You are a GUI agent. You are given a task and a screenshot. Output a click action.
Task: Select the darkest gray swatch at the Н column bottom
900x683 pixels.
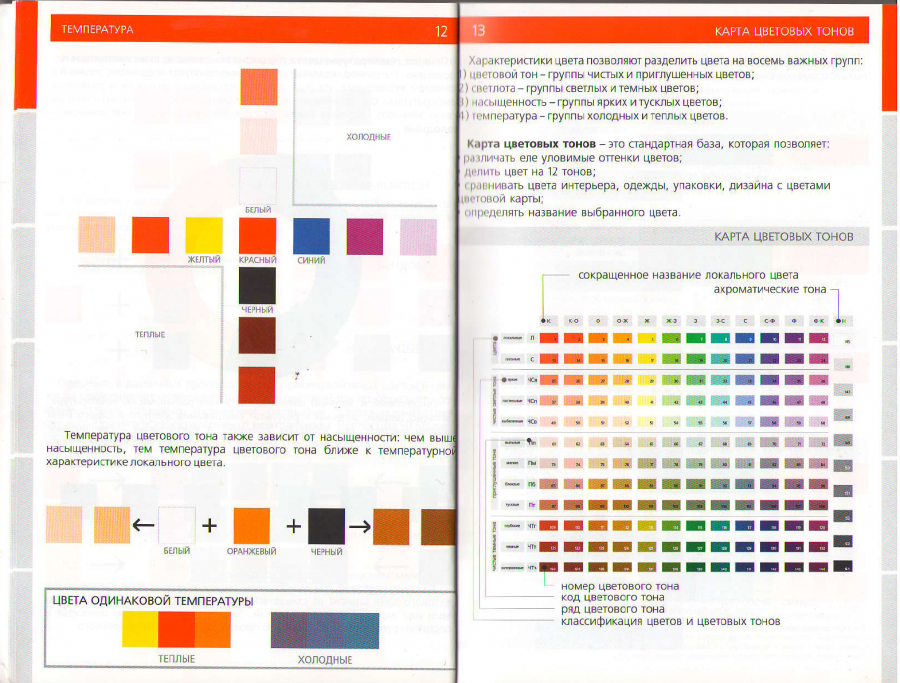[843, 566]
